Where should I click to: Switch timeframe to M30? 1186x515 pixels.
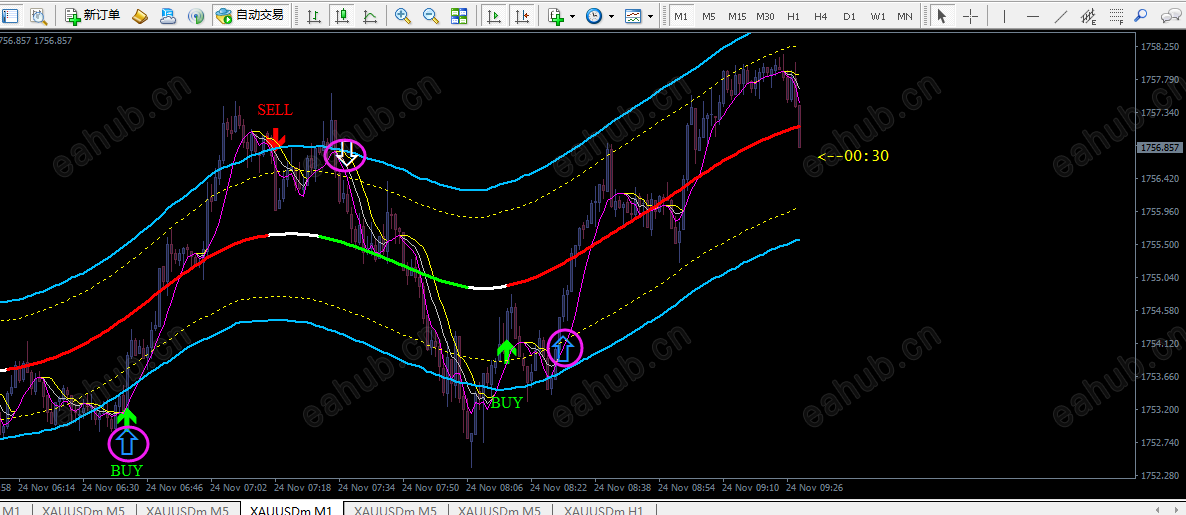765,16
